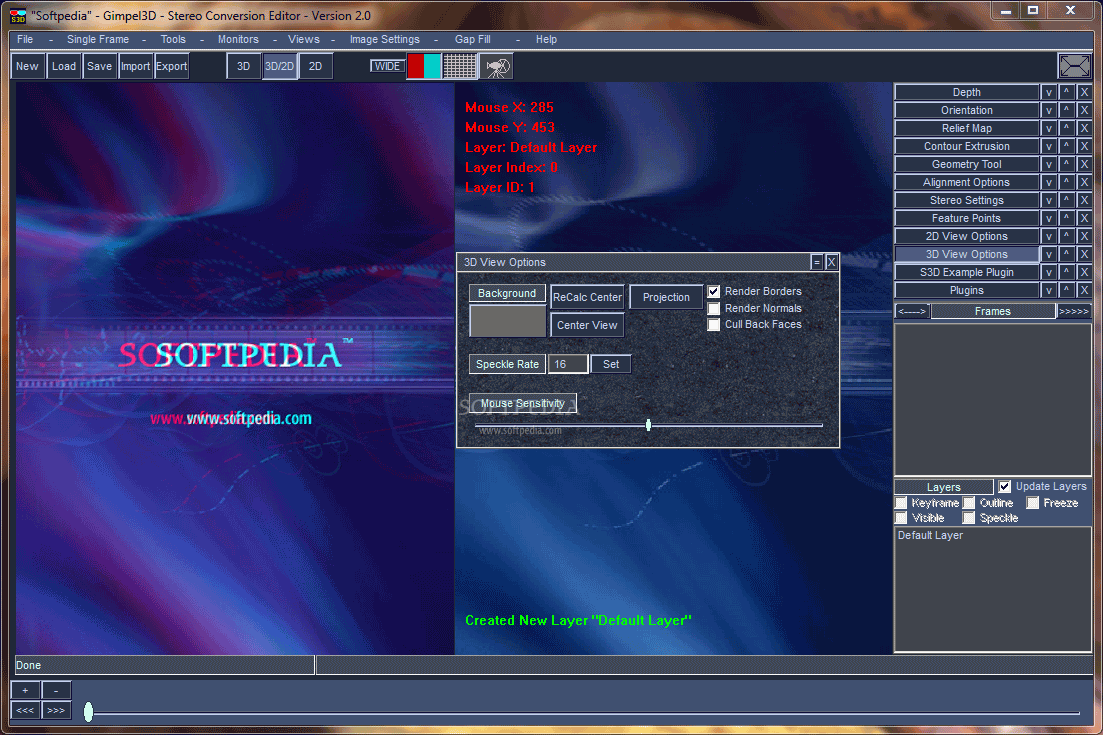
Task: Close the Geometry Tool panel entry
Action: coord(1084,164)
